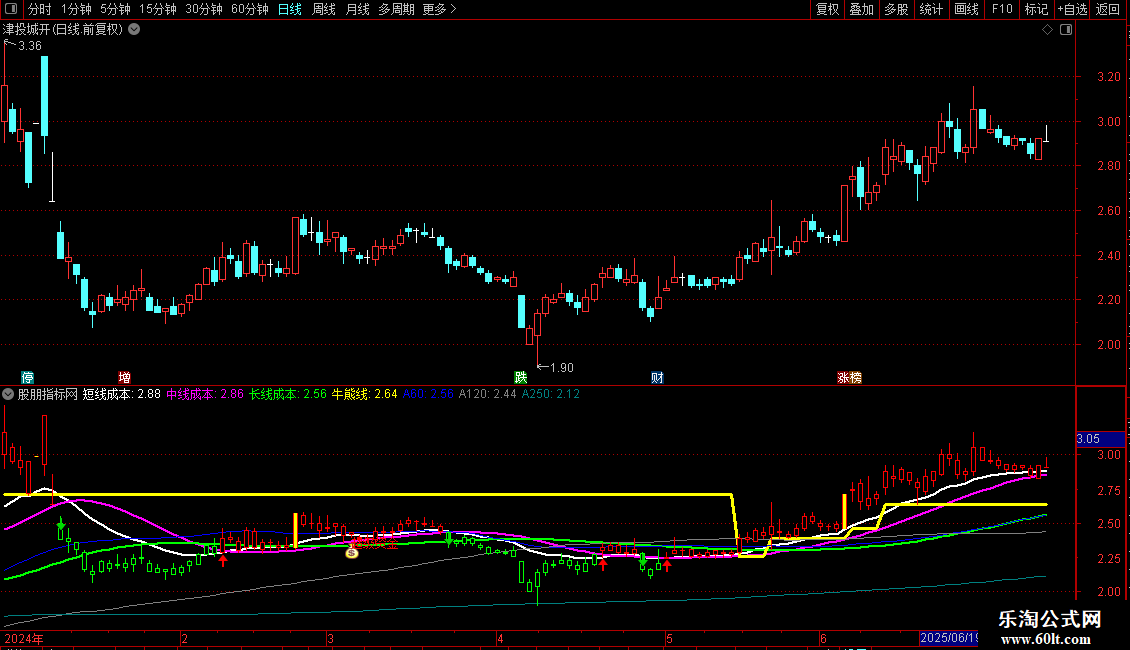Click the gold coin signal icon in indicator

[x=352, y=553]
